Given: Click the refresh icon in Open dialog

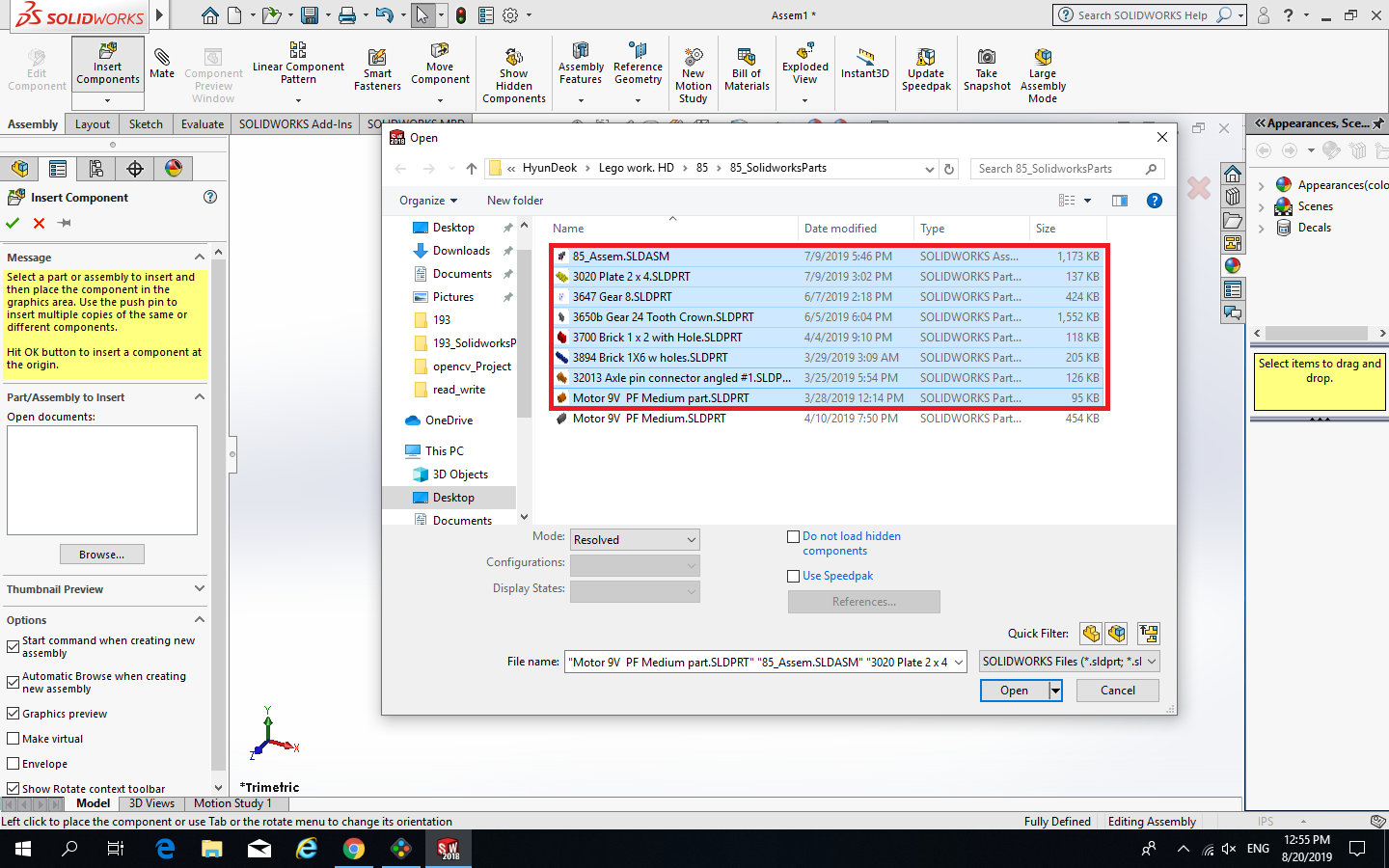Looking at the screenshot, I should coord(949,169).
